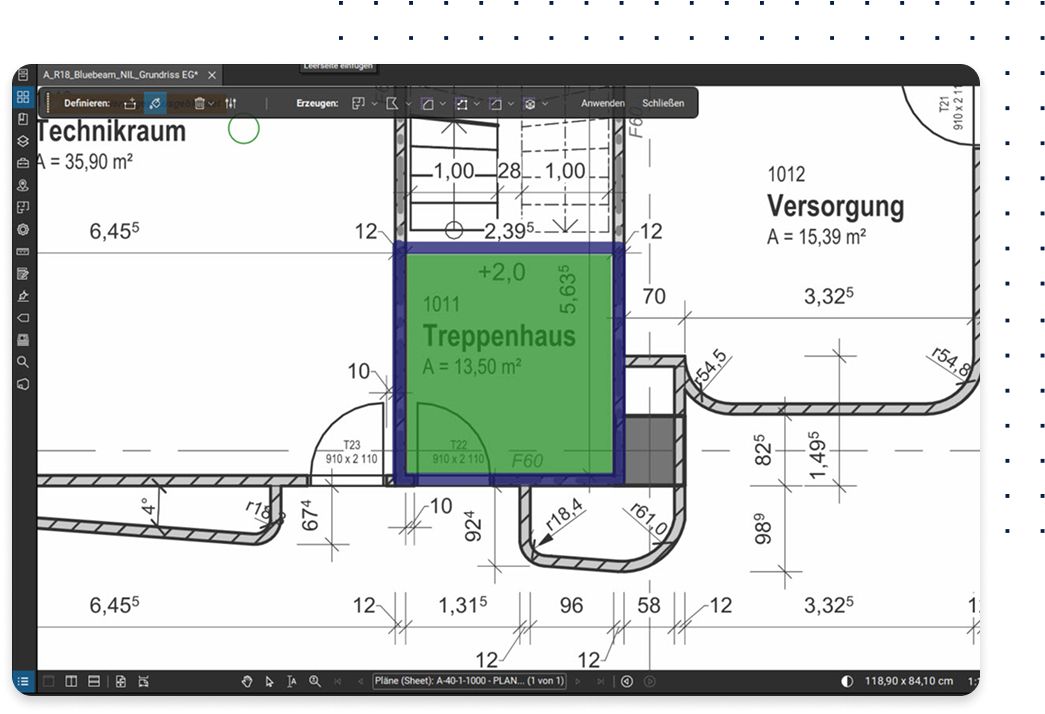Screen dimensions: 1045x714
Task: Click the Technikraum room label
Action: 112,131
